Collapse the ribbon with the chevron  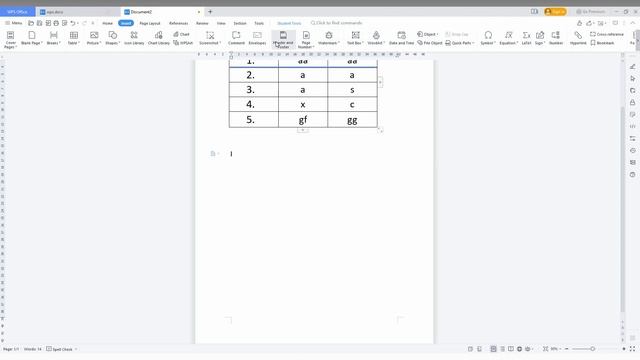[633, 23]
